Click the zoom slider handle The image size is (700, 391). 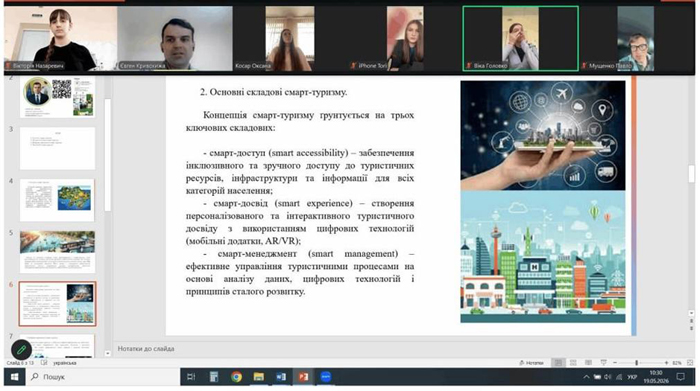tap(637, 363)
